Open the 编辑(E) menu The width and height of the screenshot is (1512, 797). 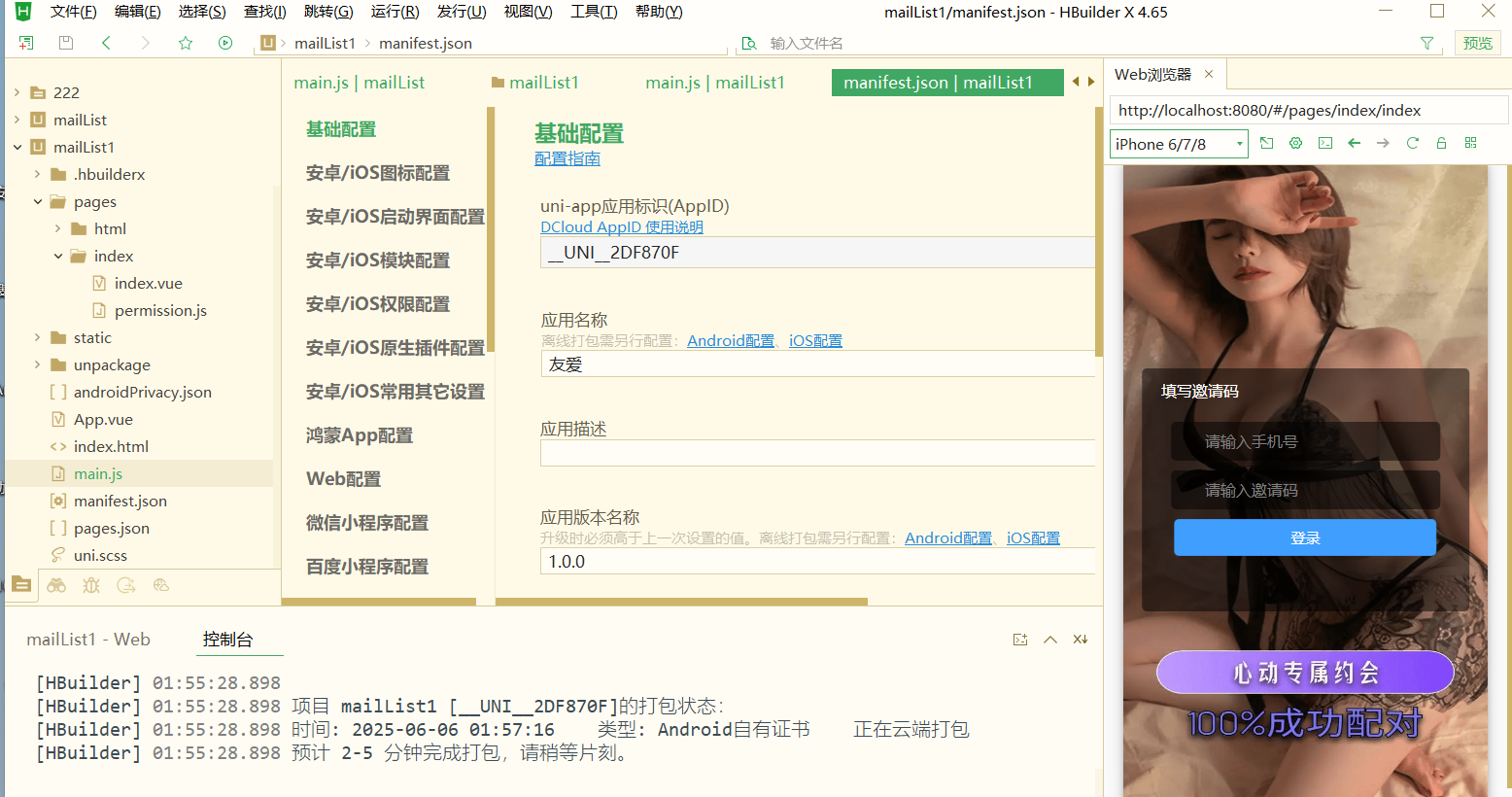point(138,12)
